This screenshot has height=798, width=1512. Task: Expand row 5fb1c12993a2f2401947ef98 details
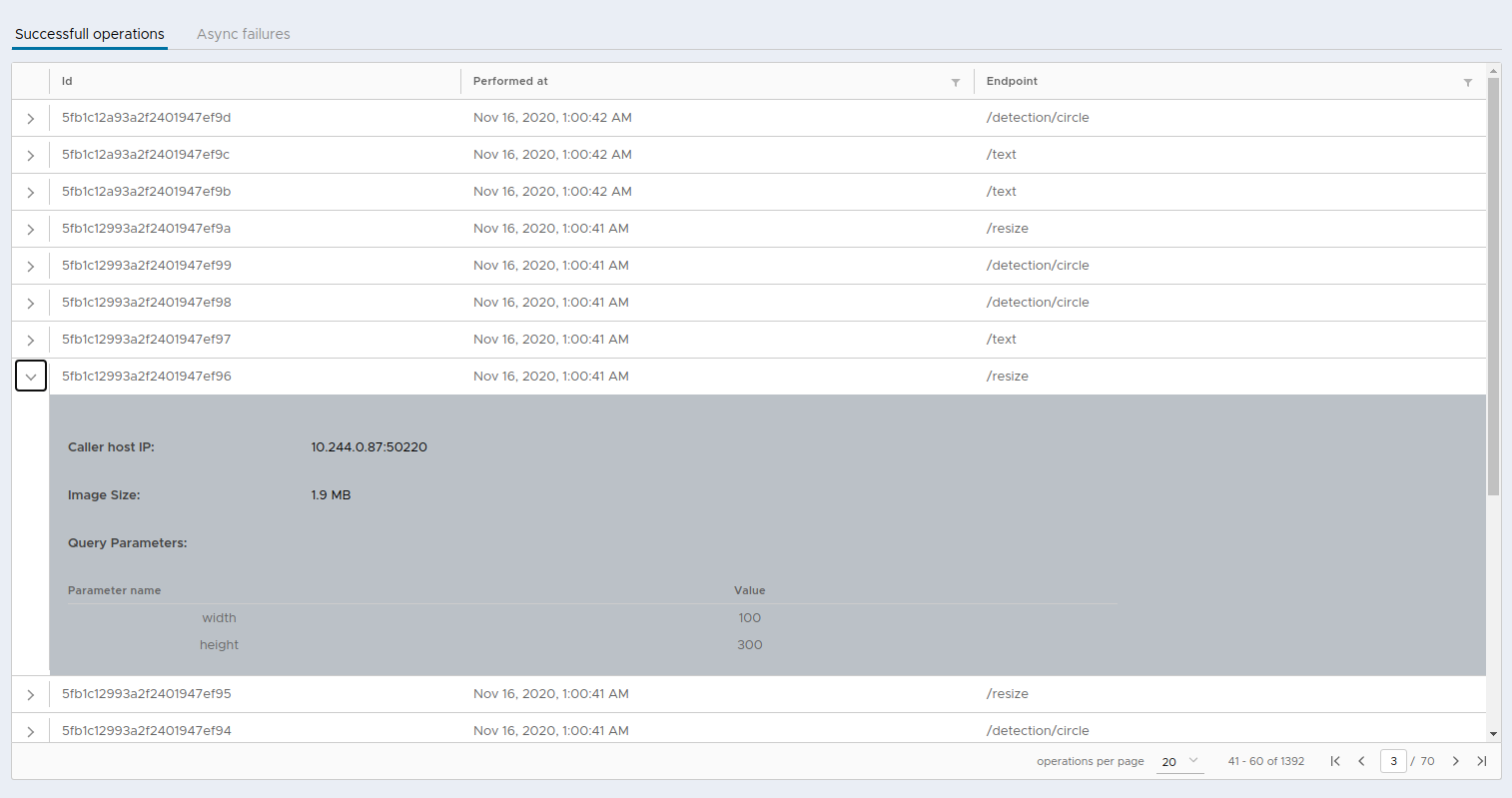click(x=31, y=303)
